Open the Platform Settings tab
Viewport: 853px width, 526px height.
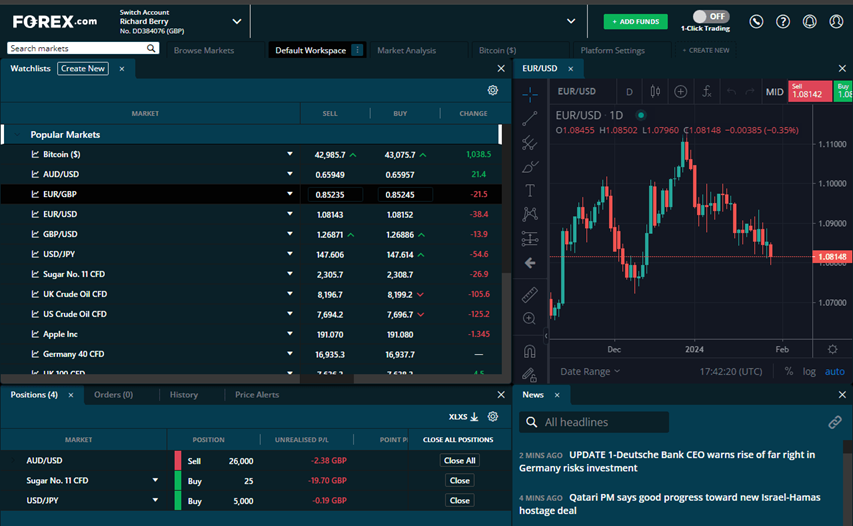(x=613, y=50)
